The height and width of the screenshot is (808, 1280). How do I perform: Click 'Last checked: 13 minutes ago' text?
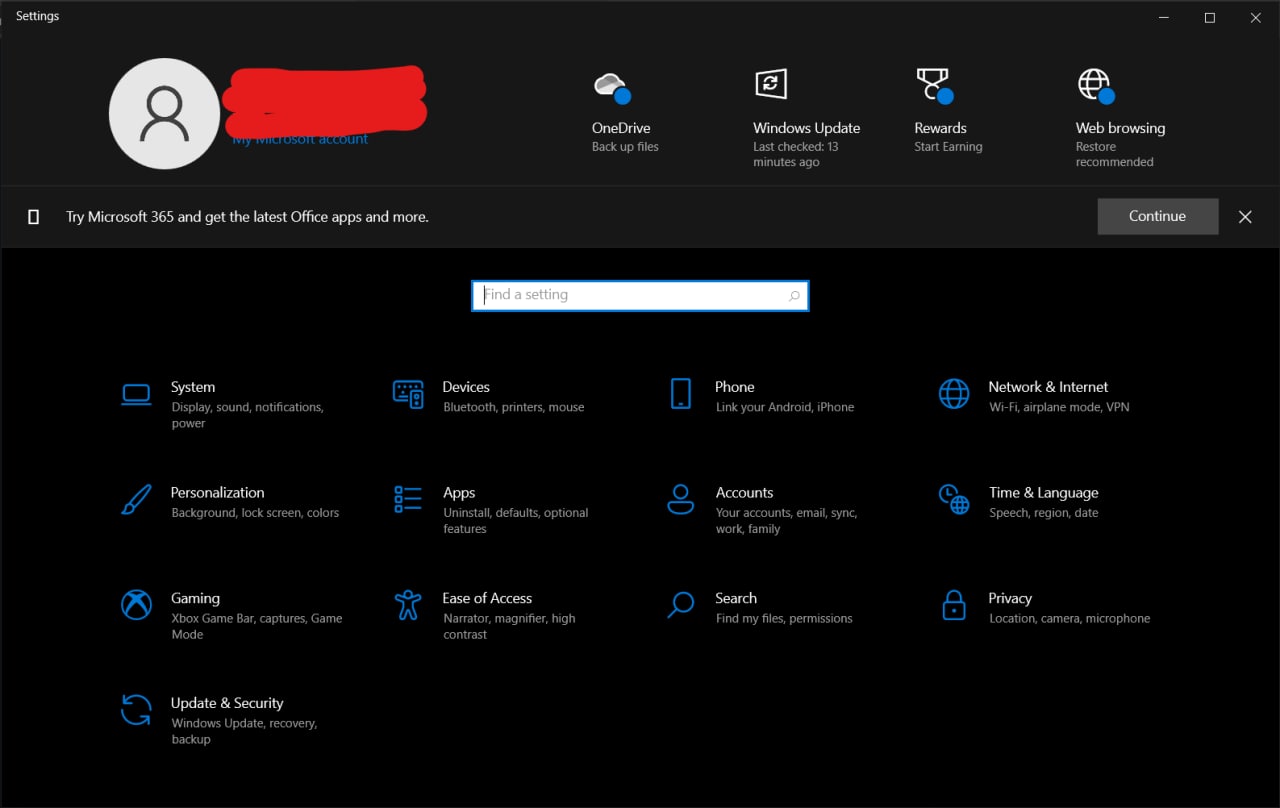pyautogui.click(x=796, y=154)
